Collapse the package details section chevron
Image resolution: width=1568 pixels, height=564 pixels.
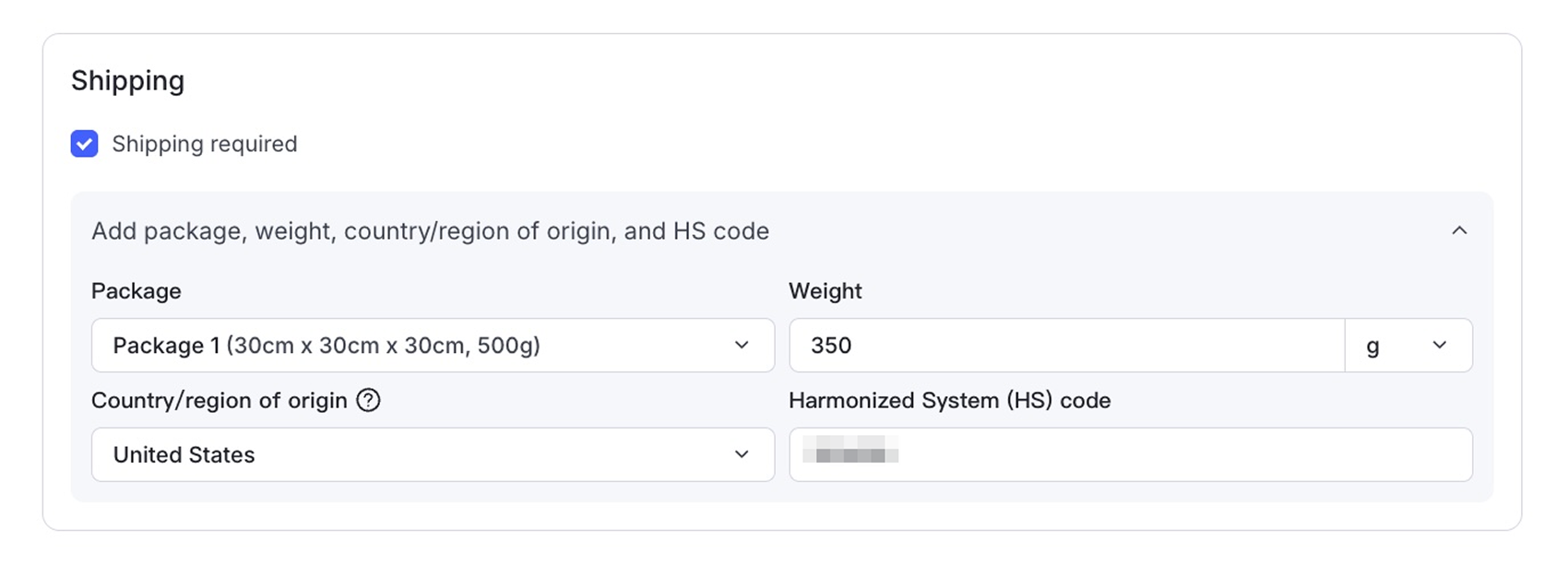[1459, 230]
